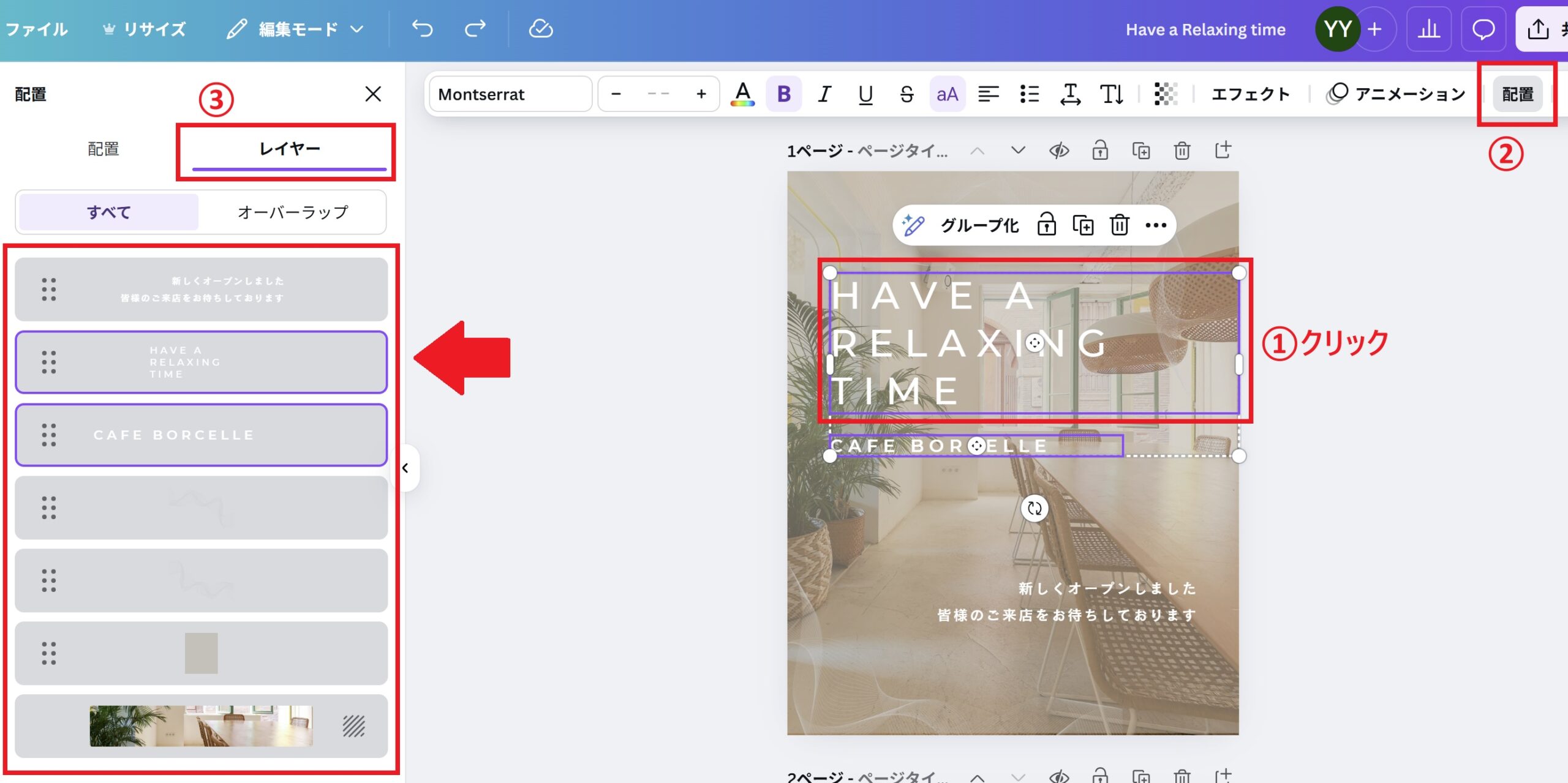Open text alignment options
The height and width of the screenshot is (783, 1568).
(x=988, y=94)
